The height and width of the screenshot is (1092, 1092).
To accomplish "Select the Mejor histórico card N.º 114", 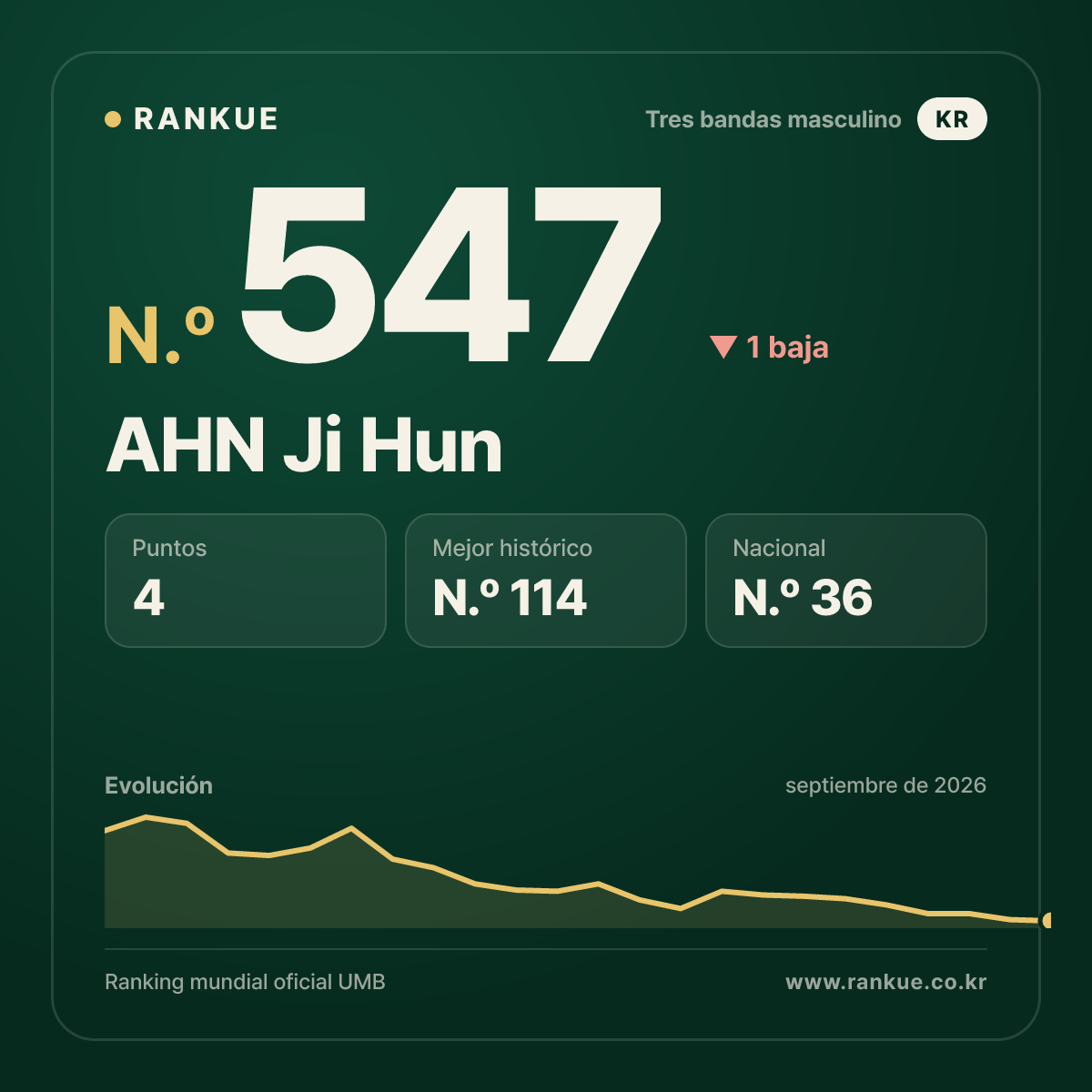I will pos(546,581).
